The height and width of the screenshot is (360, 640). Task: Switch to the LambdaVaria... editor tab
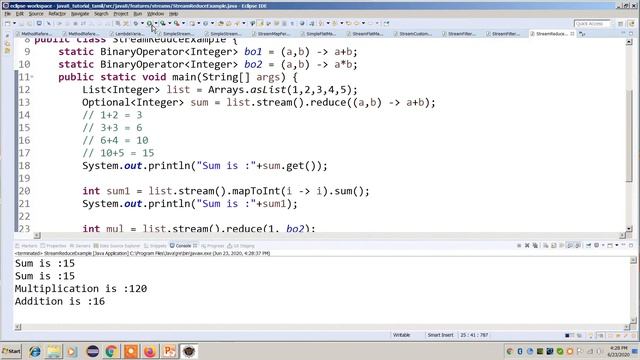click(129, 33)
